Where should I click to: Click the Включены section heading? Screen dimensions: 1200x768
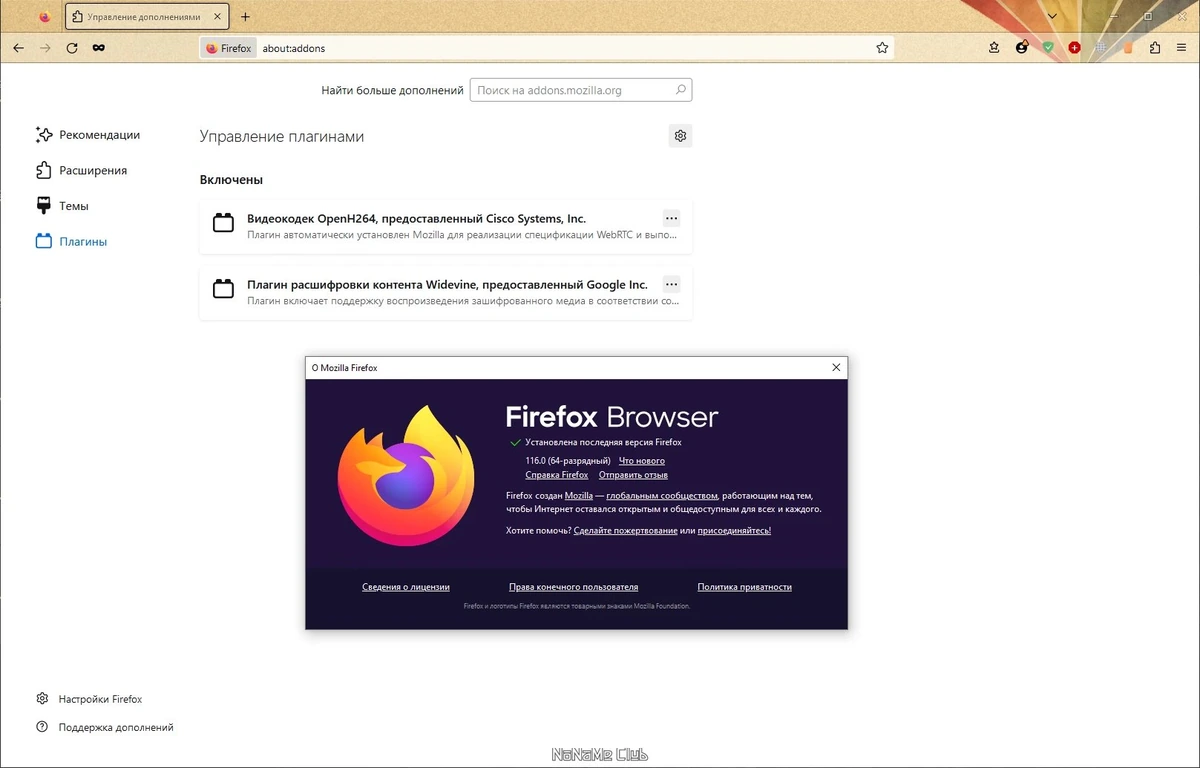[x=231, y=180]
